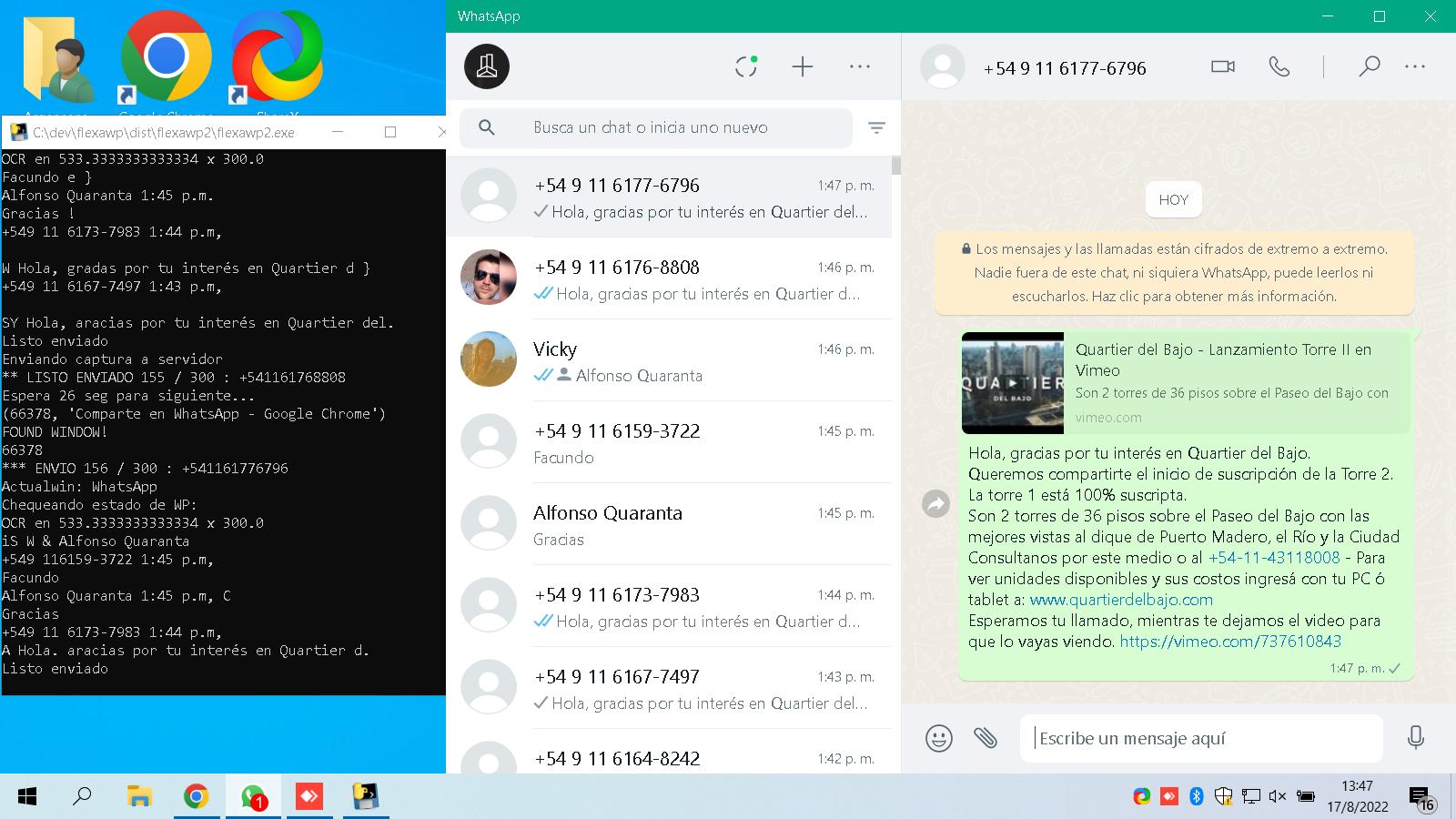Click the encryption notice banner

point(1174,272)
